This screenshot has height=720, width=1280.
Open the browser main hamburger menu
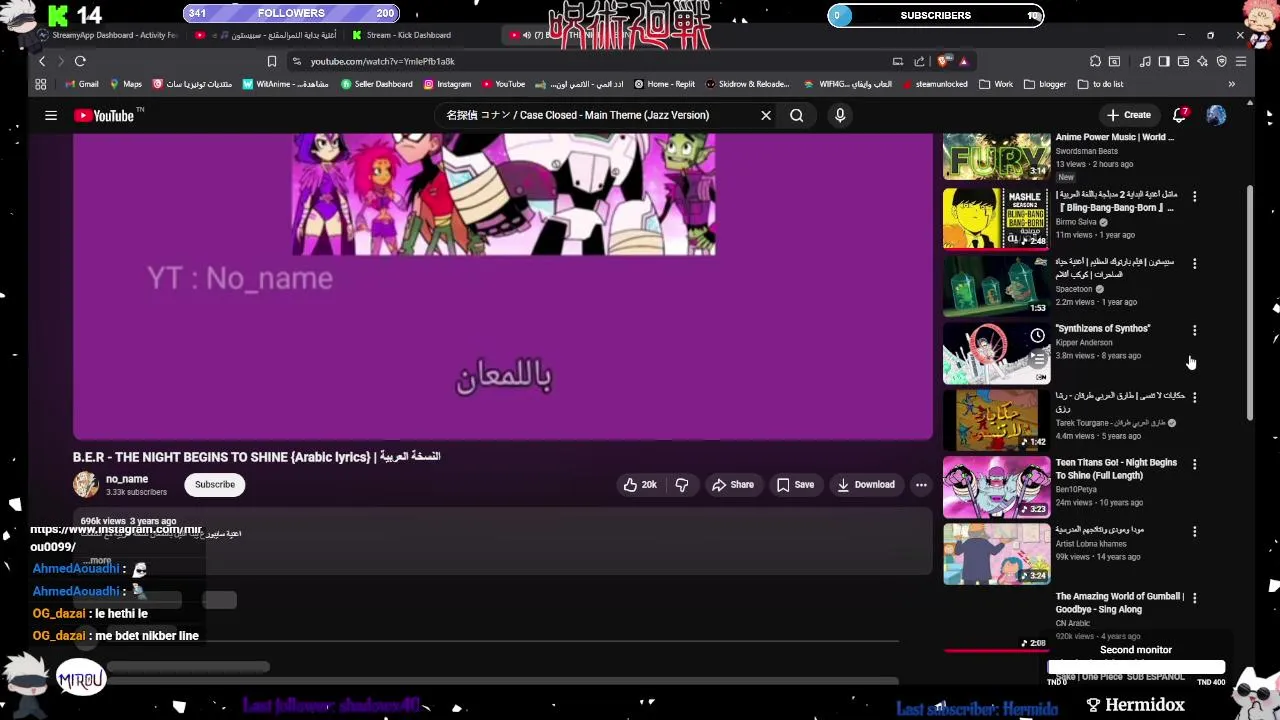click(x=1241, y=61)
